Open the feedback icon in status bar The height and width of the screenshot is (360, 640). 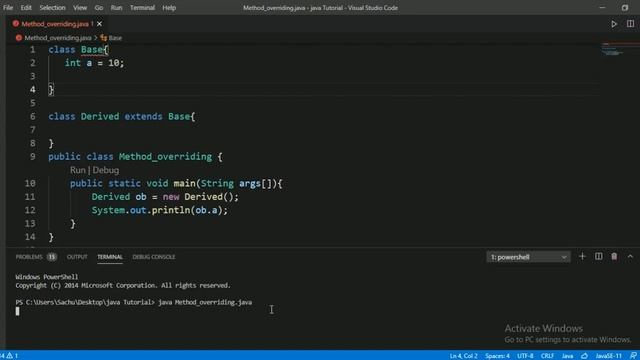click(633, 356)
